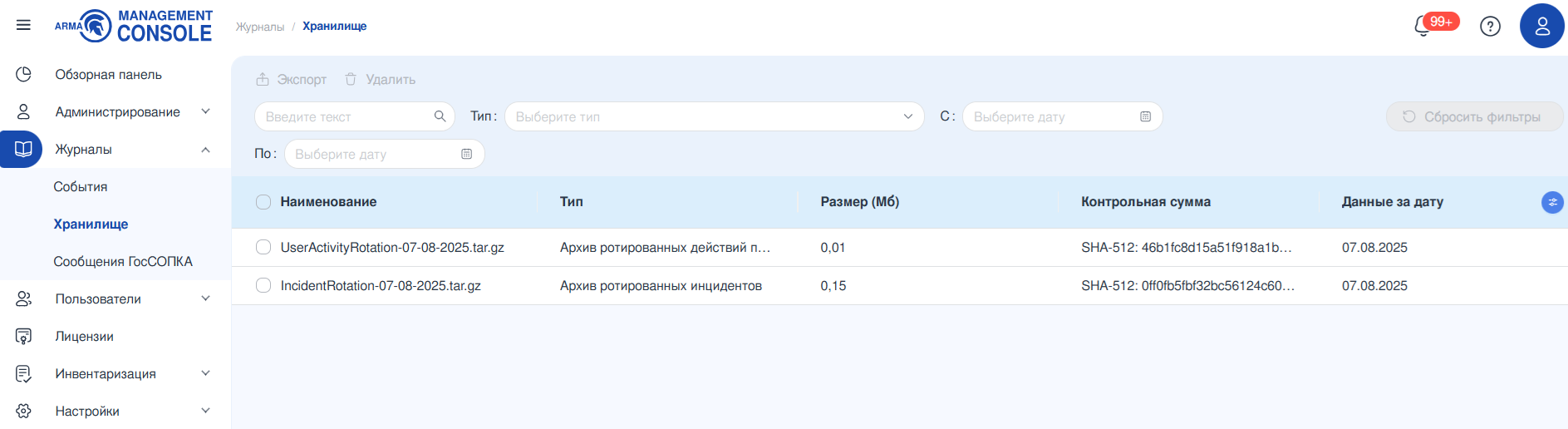Go to События in the sidebar
This screenshot has height=429, width=1568.
pos(81,187)
